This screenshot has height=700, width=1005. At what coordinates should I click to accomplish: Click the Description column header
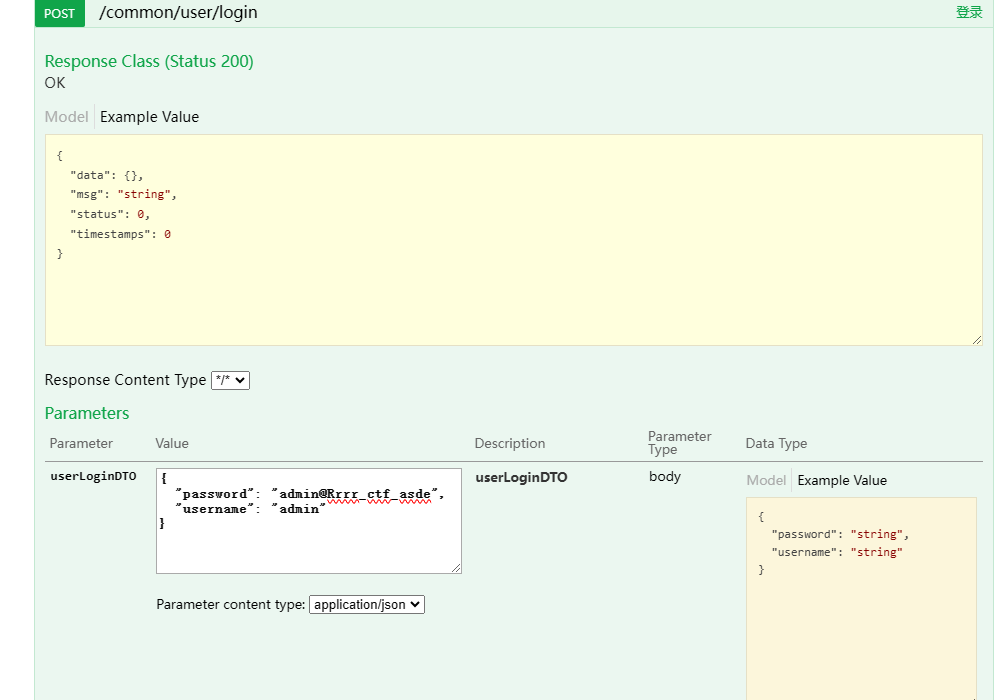click(510, 443)
